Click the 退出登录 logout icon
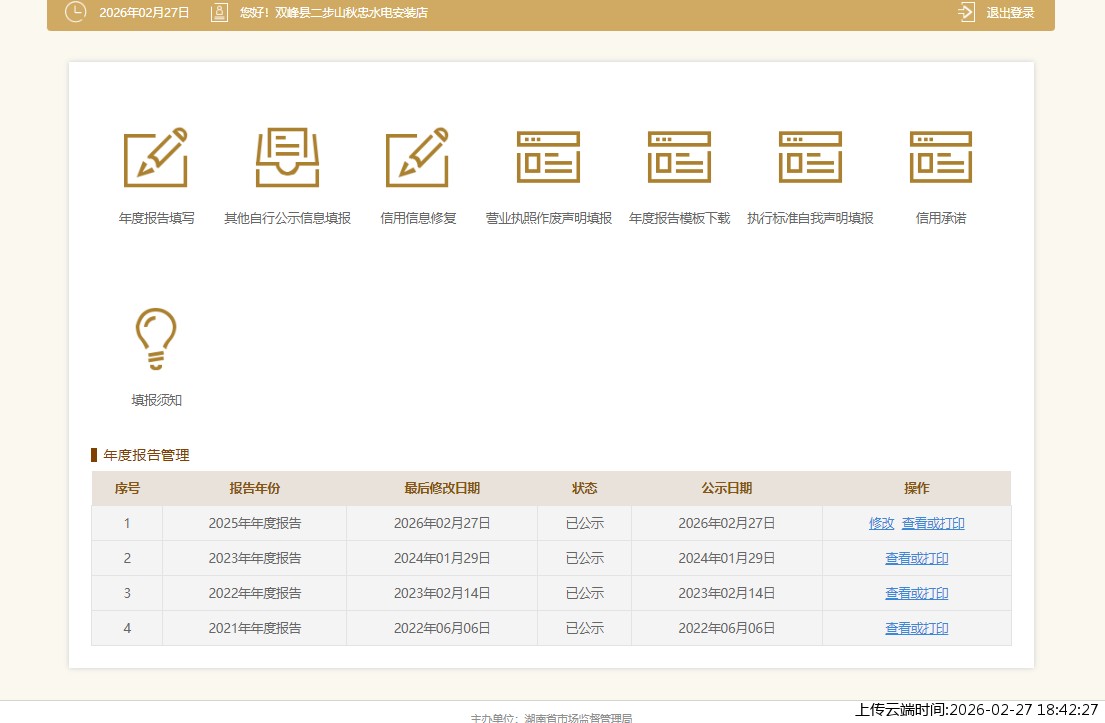Screen dimensions: 1105x723 [x=966, y=12]
